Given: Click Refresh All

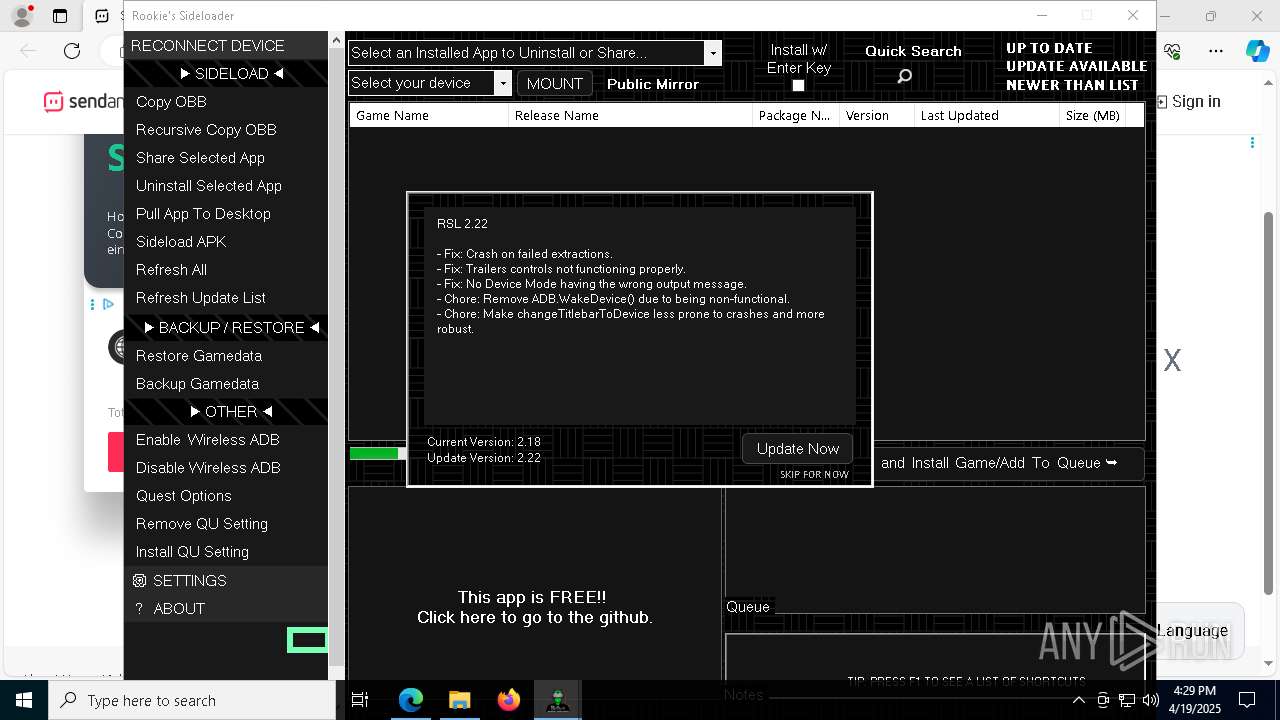Looking at the screenshot, I should pos(226,270).
